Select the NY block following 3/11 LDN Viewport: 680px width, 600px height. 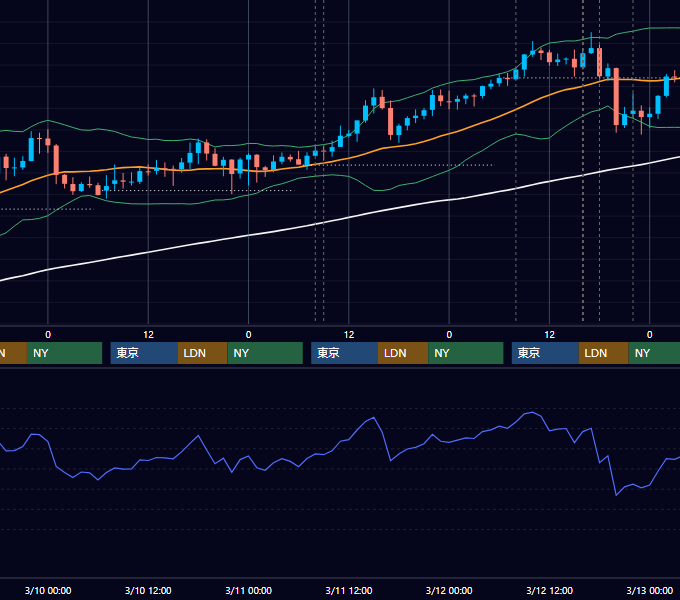pos(466,353)
